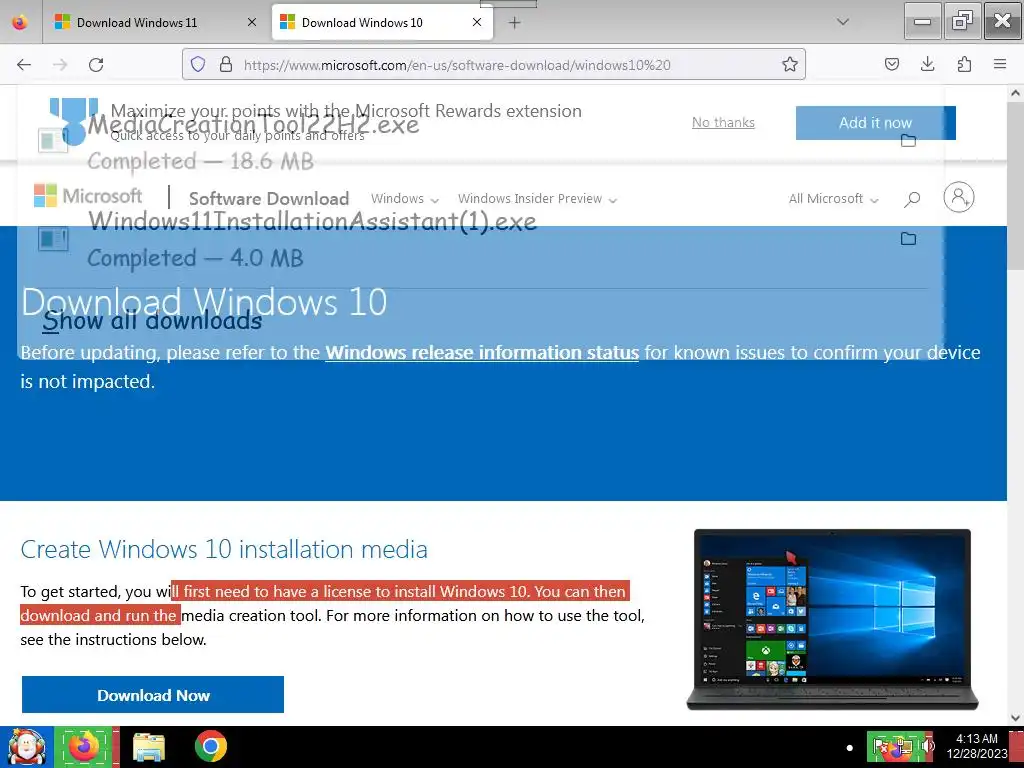This screenshot has width=1024, height=768.
Task: Open the tracking protection shield icon
Action: tap(198, 64)
